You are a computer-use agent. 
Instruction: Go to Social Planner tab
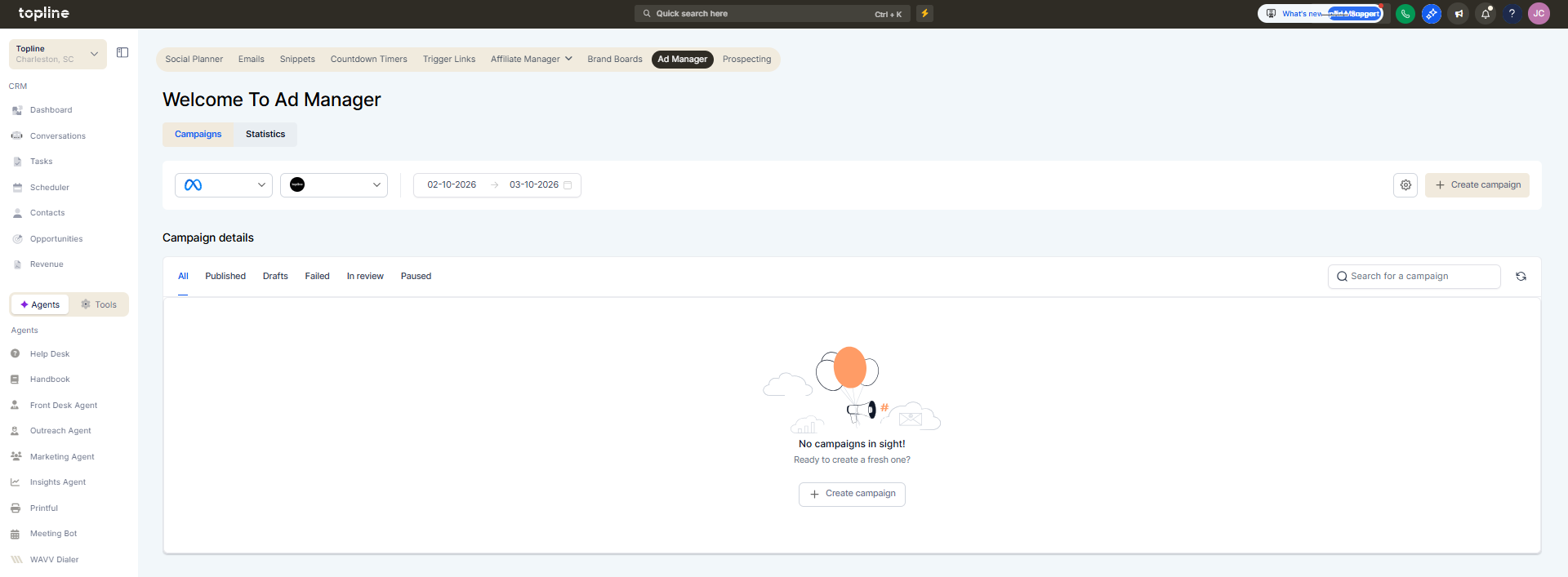(194, 59)
